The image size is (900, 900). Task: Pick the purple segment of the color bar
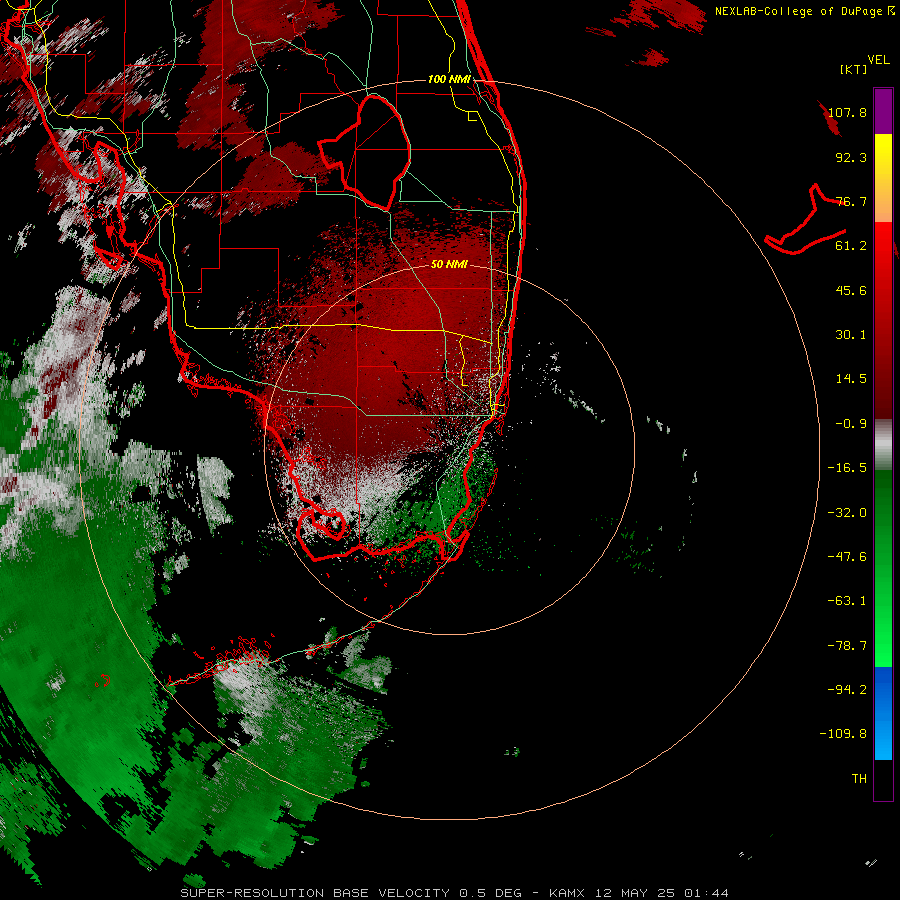point(883,111)
